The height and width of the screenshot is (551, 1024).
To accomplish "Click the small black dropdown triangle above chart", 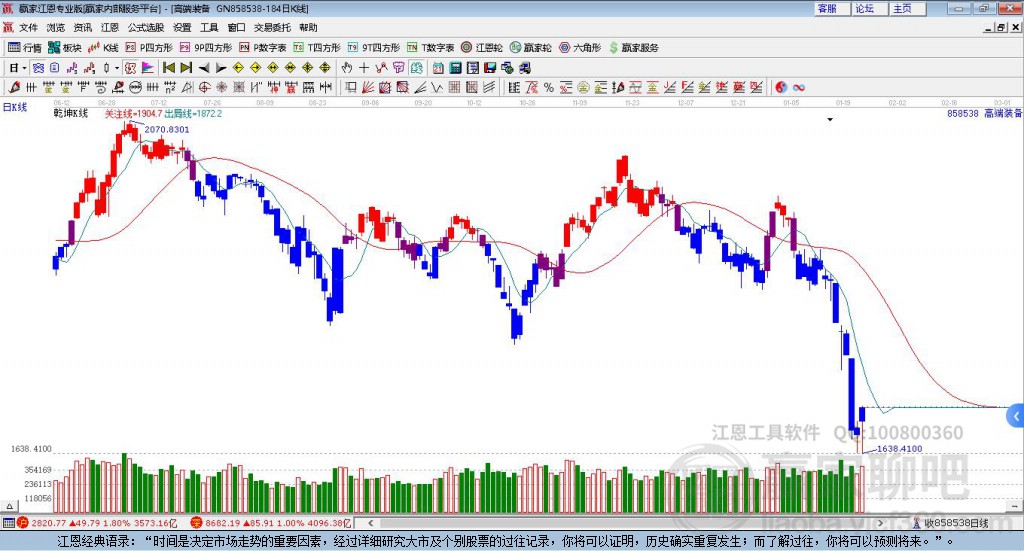I will [x=830, y=119].
